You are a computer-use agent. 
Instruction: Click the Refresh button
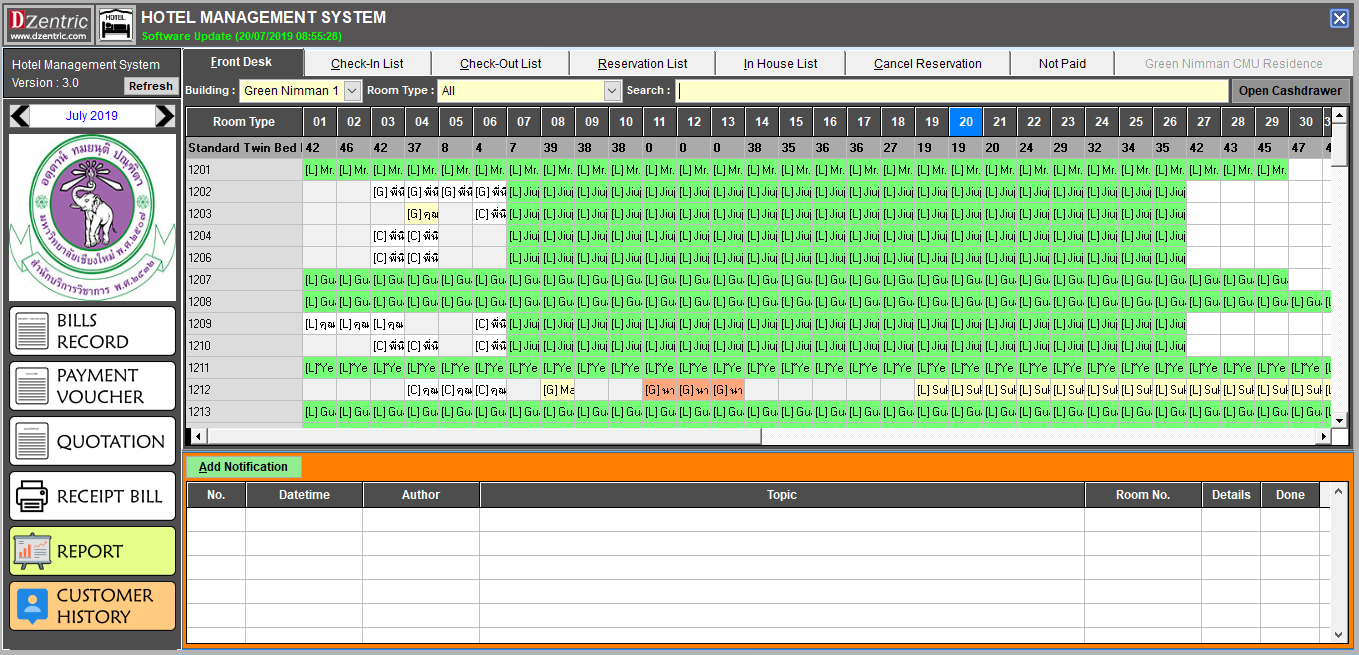(151, 86)
